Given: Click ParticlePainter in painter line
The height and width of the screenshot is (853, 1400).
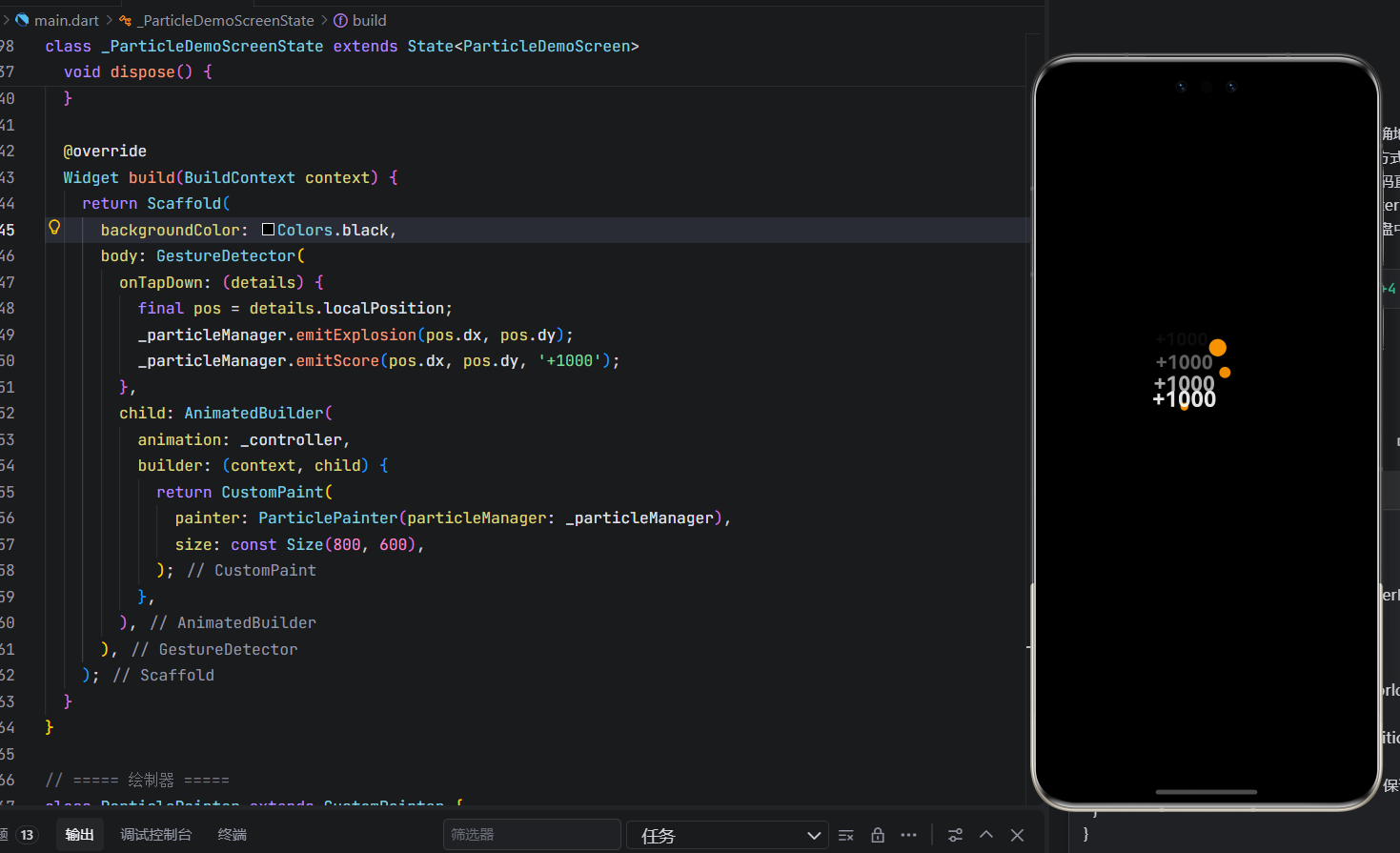Looking at the screenshot, I should point(328,518).
